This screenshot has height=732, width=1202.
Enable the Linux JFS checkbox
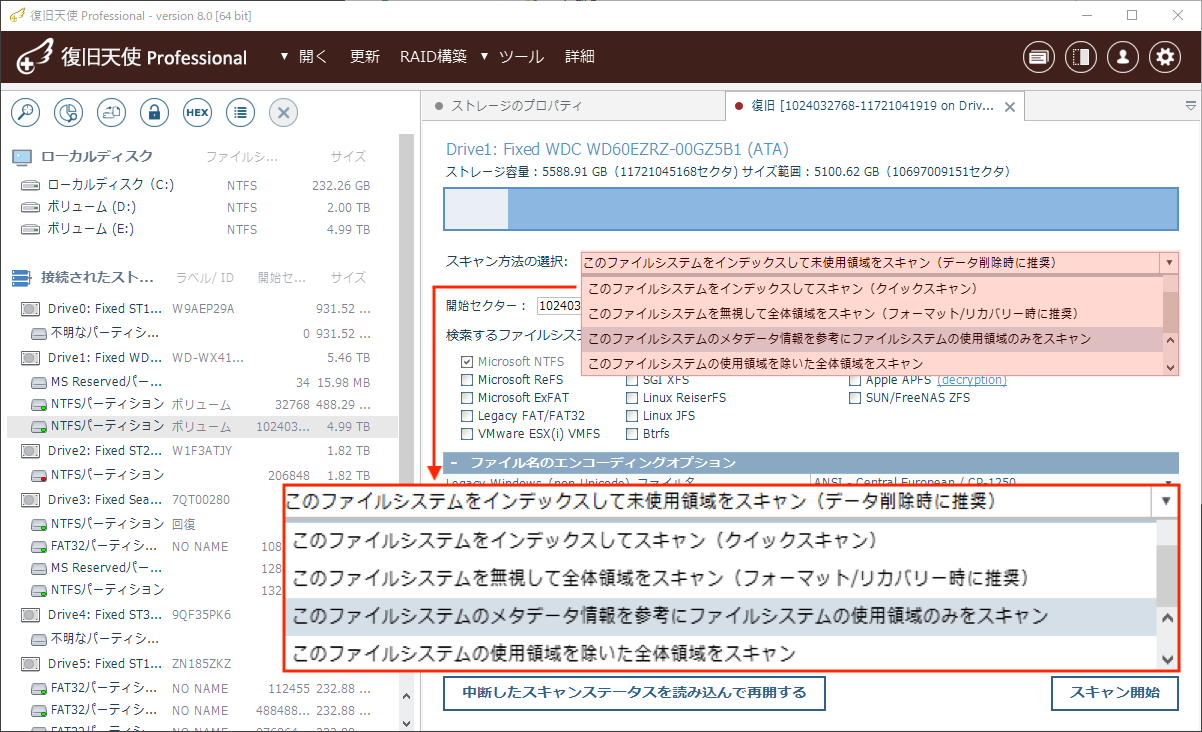(x=632, y=416)
